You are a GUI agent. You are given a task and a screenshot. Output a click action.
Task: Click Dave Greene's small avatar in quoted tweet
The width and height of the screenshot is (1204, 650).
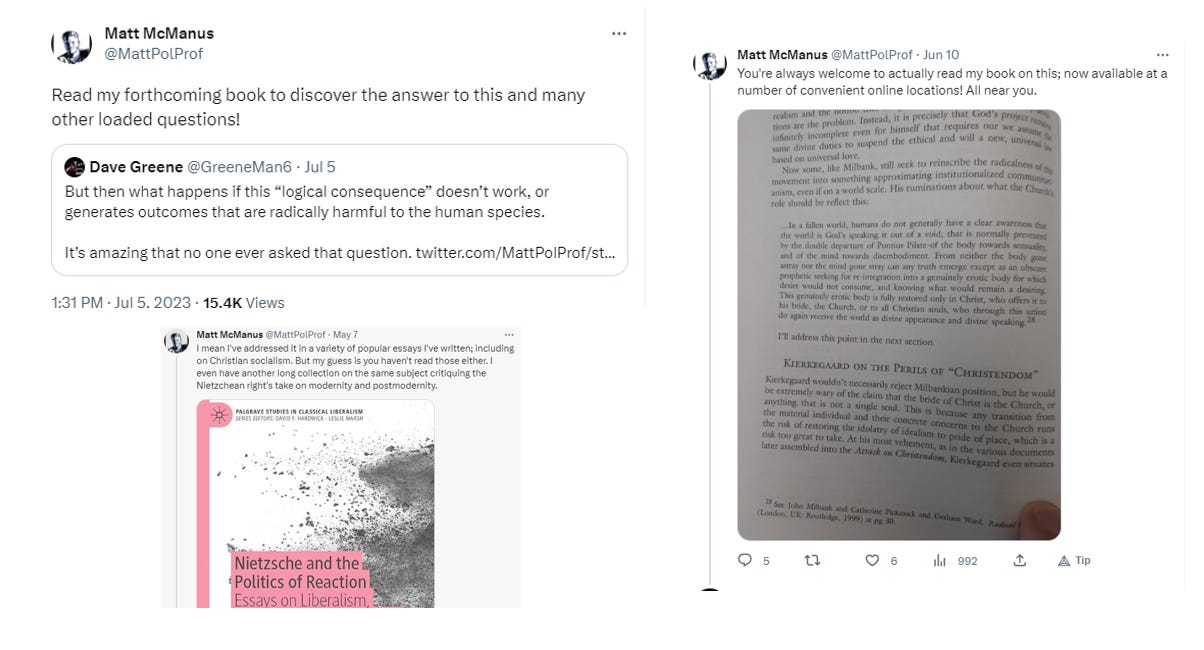pos(74,167)
